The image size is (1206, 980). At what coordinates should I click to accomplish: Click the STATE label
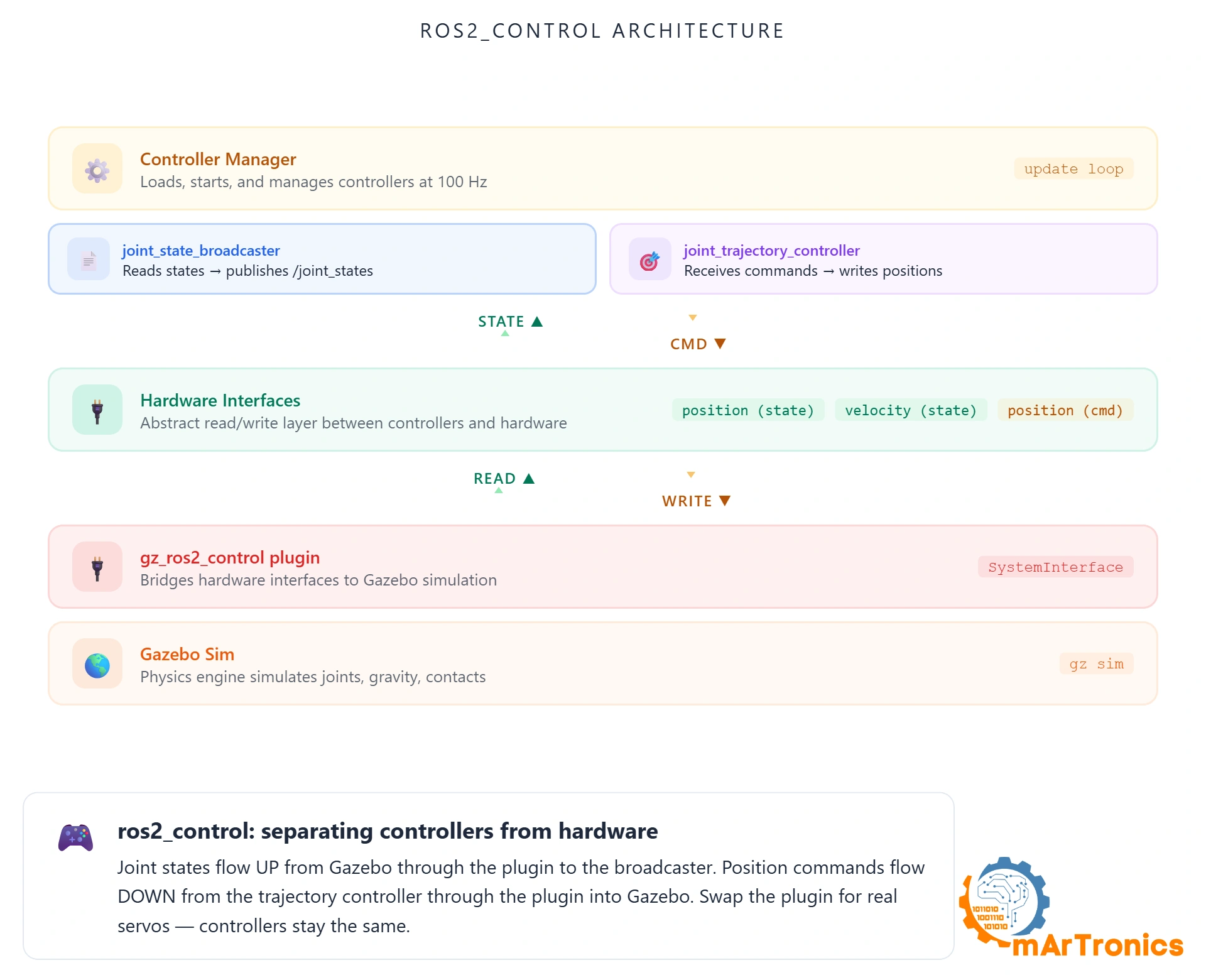click(501, 322)
